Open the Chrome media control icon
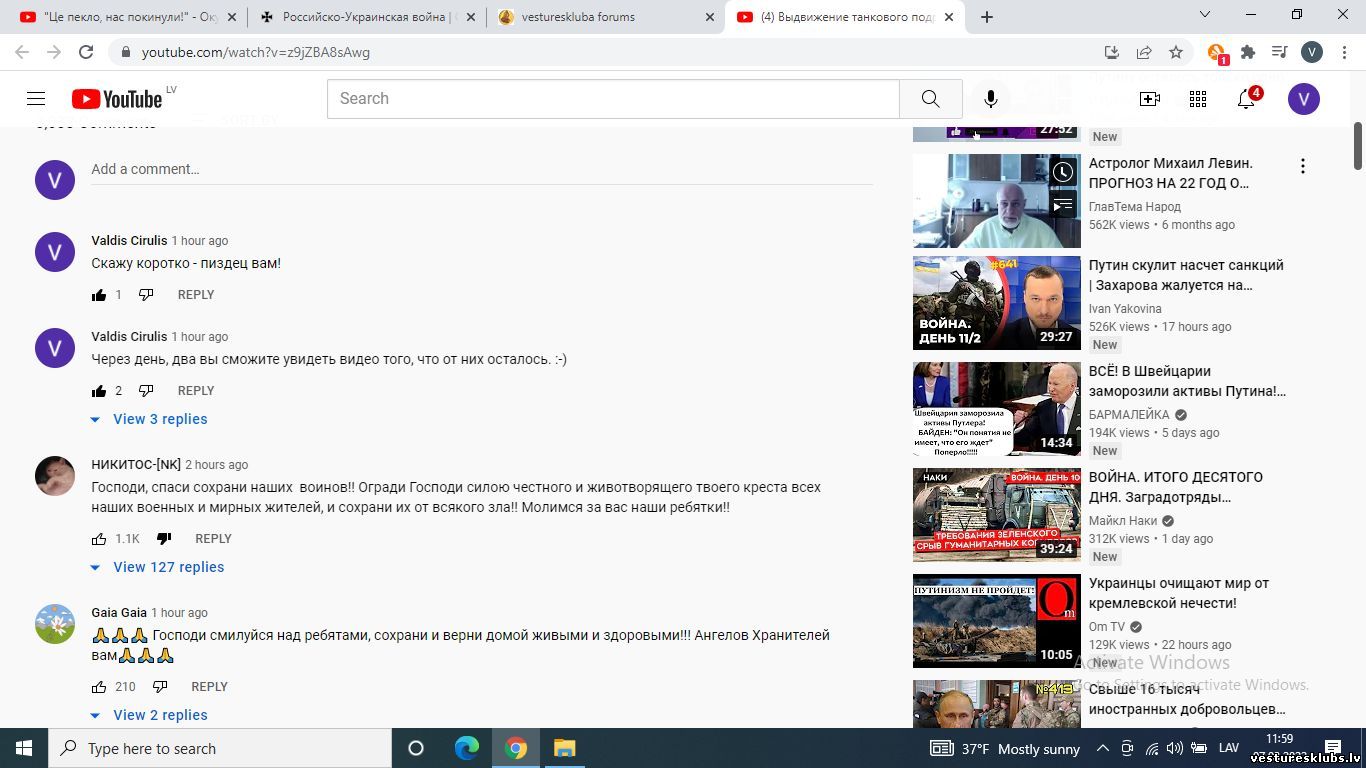This screenshot has height=768, width=1366. pyautogui.click(x=1279, y=52)
